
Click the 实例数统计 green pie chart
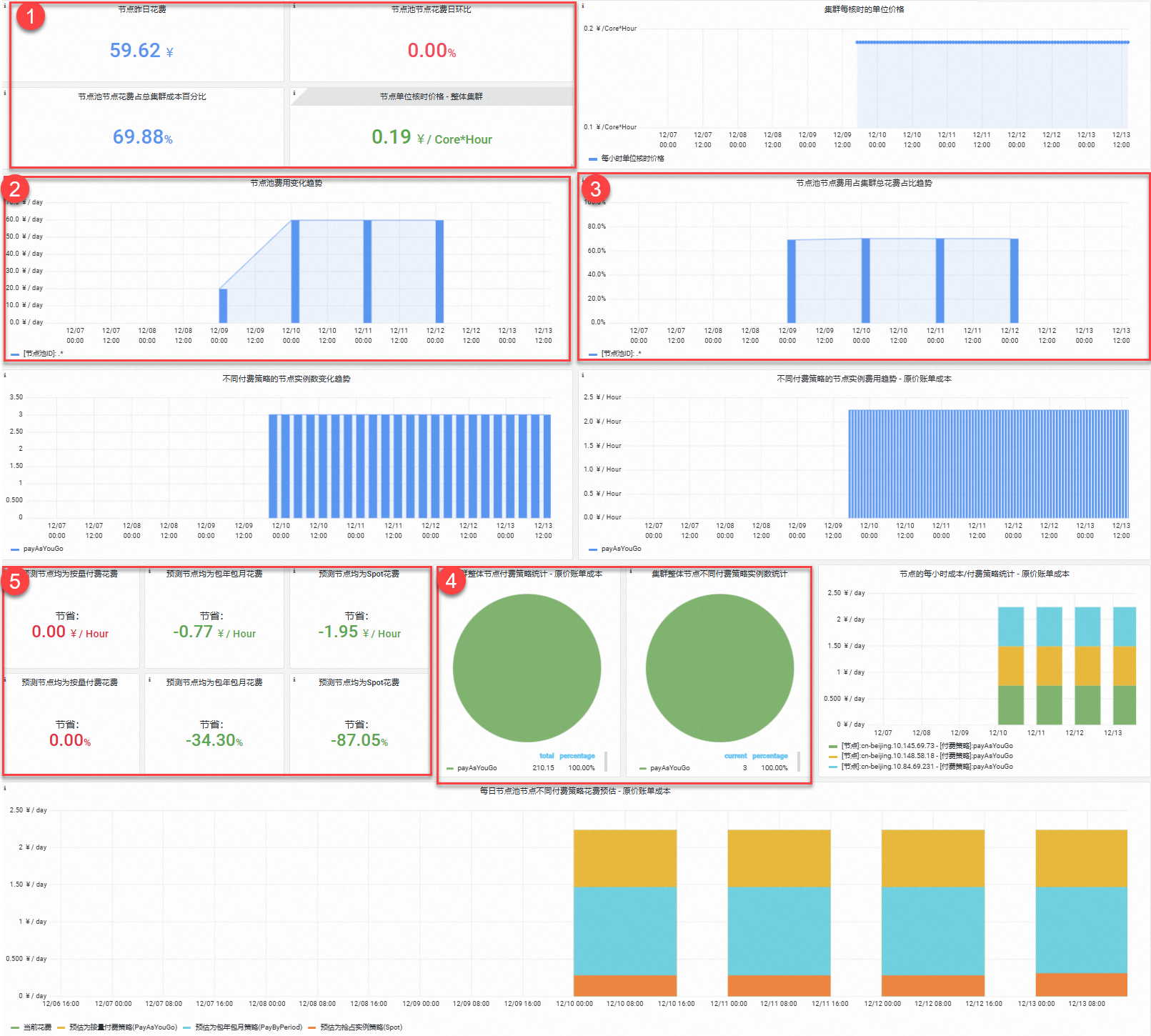(719, 669)
